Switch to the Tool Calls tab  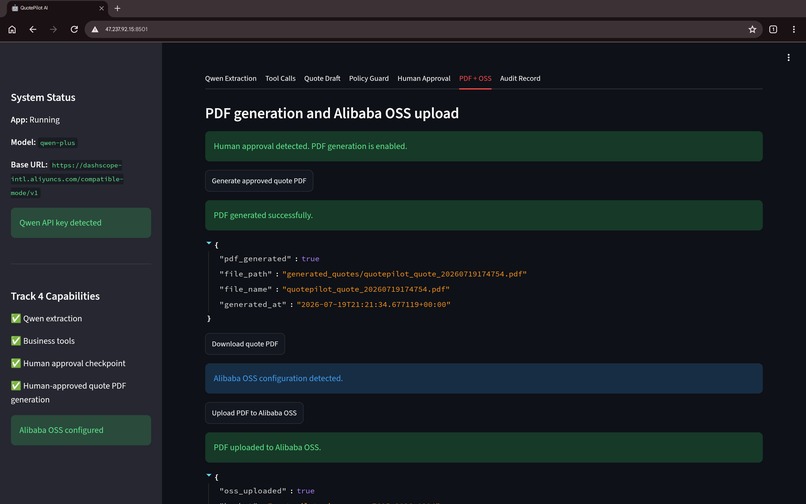tap(280, 79)
